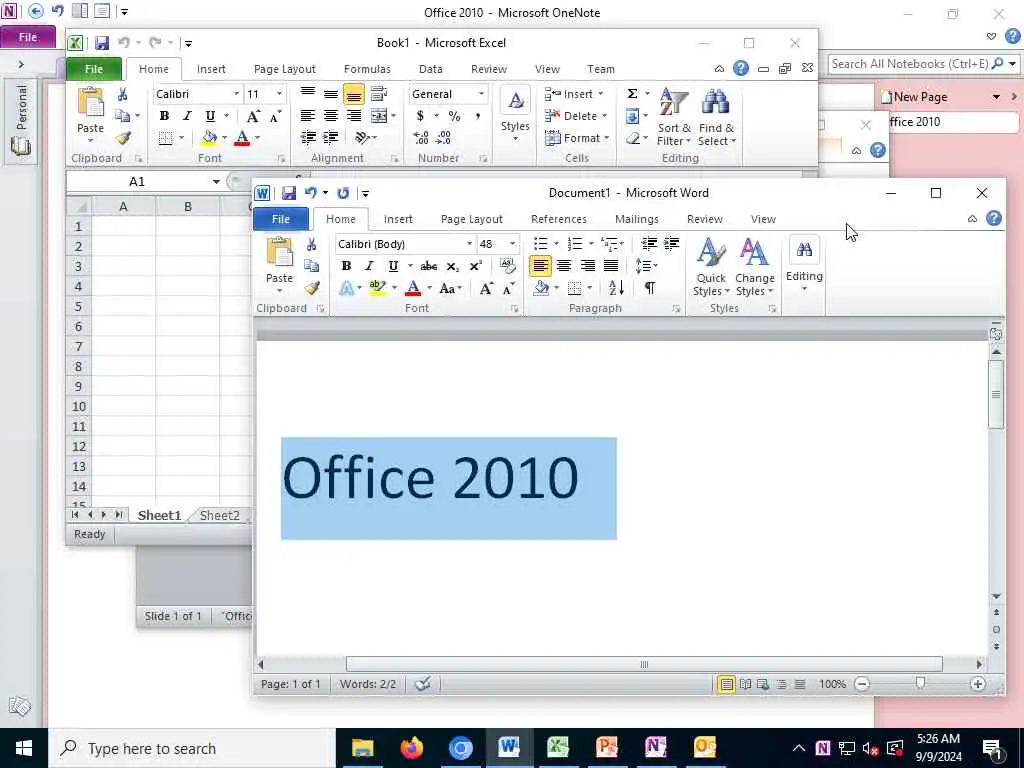The image size is (1024, 768).
Task: Toggle Align Text Left in Word
Action: pos(540,266)
